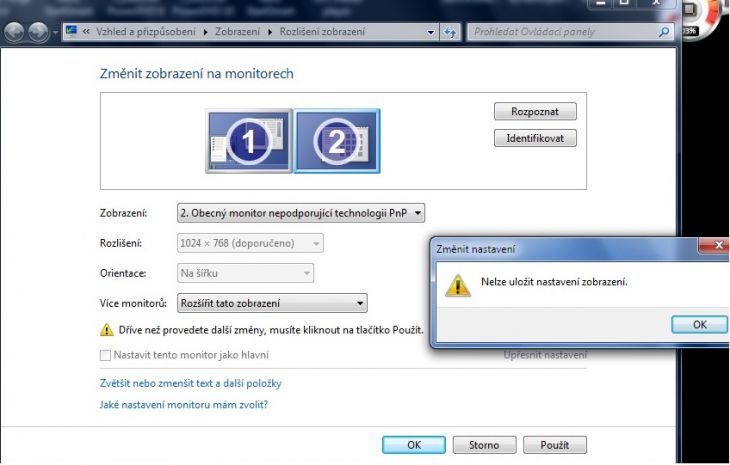Click the Forward navigation arrow

(x=38, y=33)
